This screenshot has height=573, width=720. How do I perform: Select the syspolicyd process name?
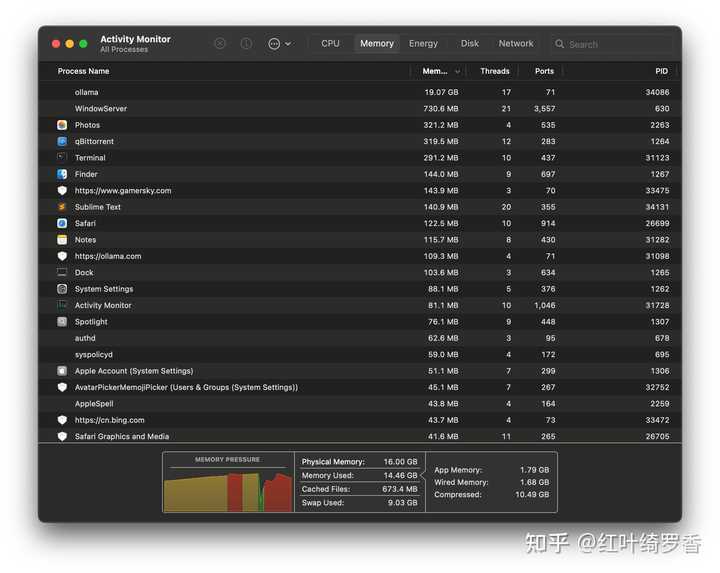(94, 355)
